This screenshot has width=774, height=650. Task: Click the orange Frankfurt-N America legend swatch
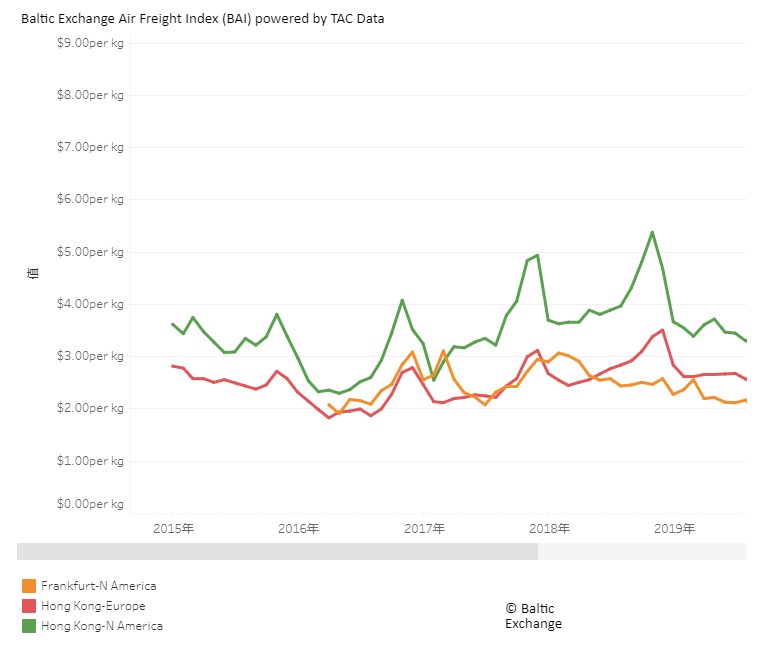coord(28,586)
